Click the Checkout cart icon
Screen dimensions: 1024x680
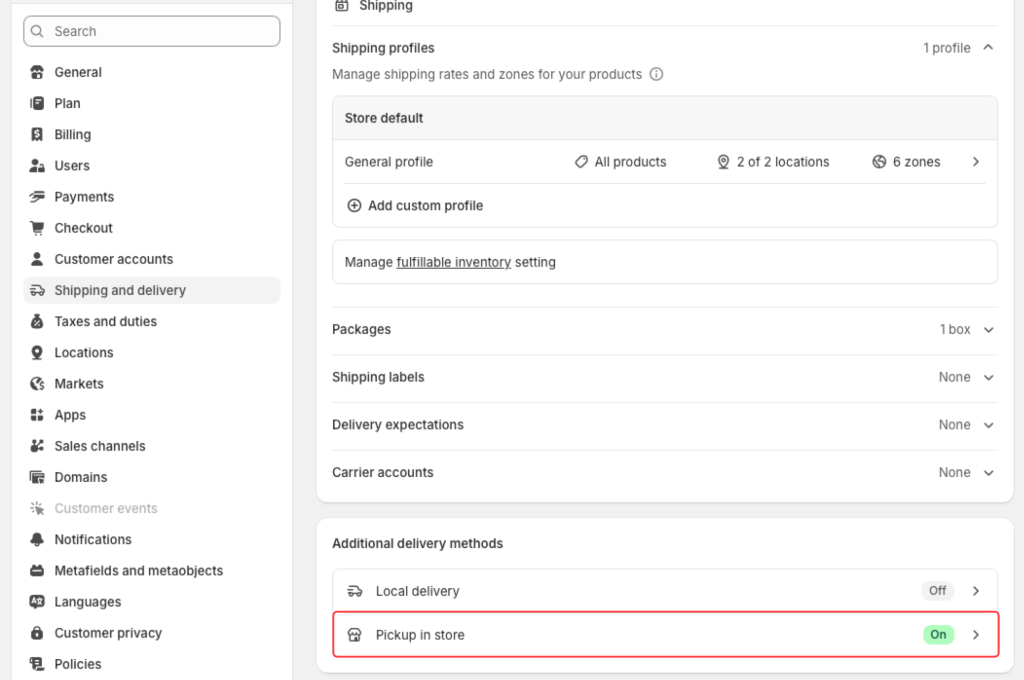(37, 228)
